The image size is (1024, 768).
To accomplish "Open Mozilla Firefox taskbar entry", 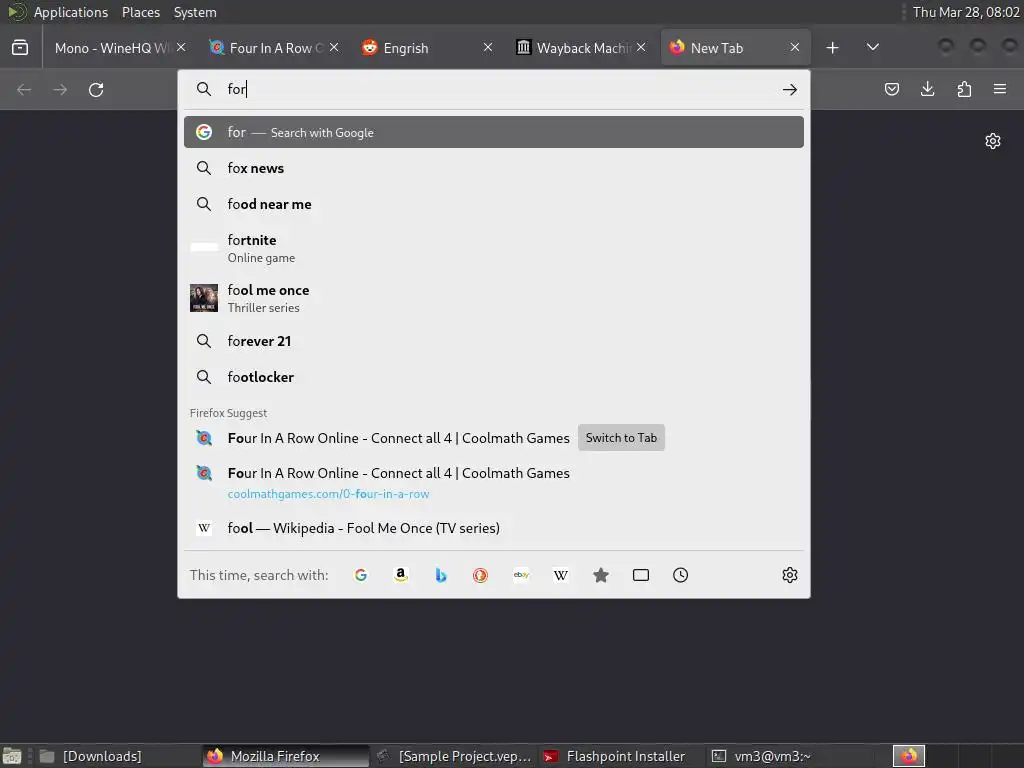I will [285, 756].
